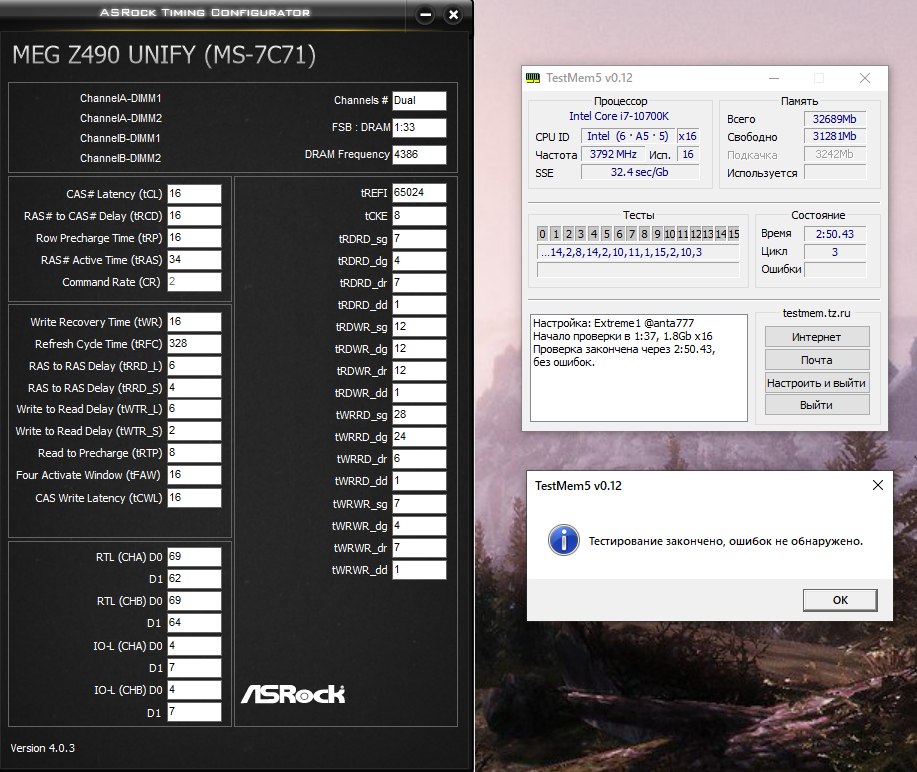Screen dimensions: 917x772
Task: Select the tWTR_L value field
Action: 194,409
